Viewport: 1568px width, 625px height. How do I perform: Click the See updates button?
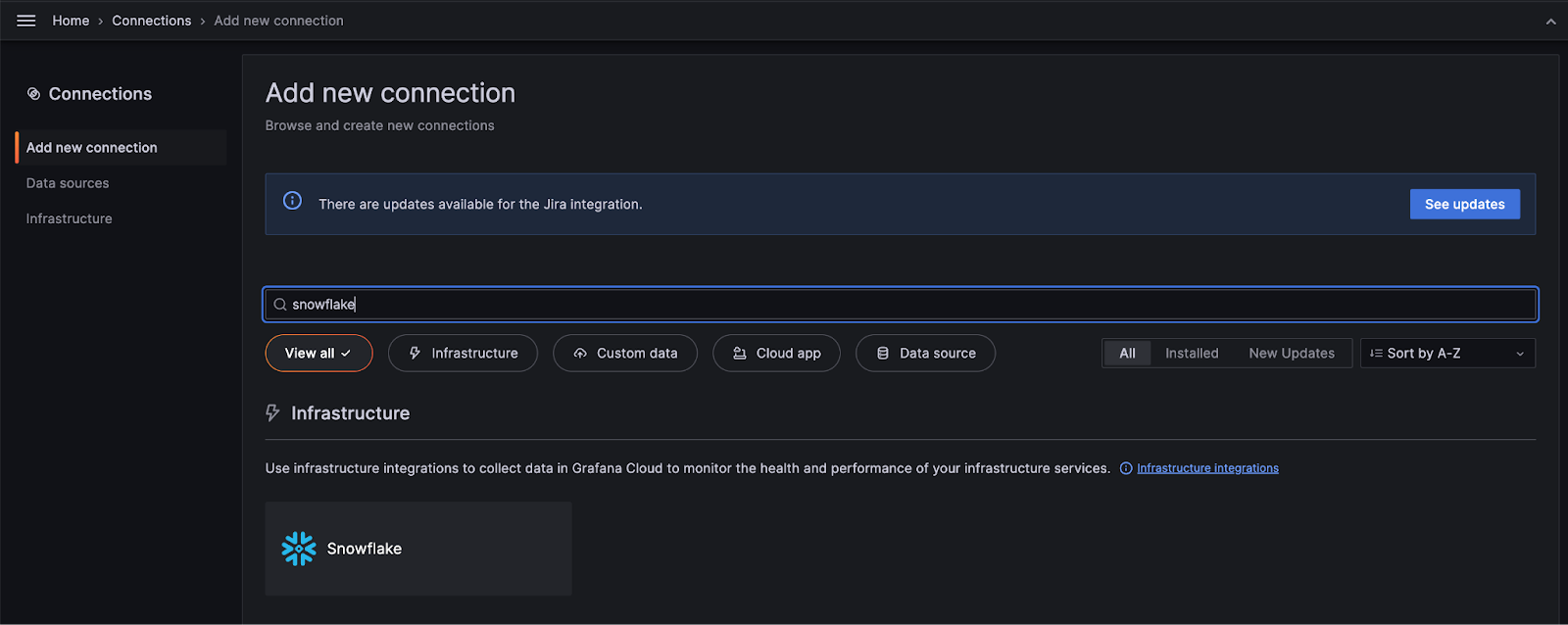tap(1465, 204)
